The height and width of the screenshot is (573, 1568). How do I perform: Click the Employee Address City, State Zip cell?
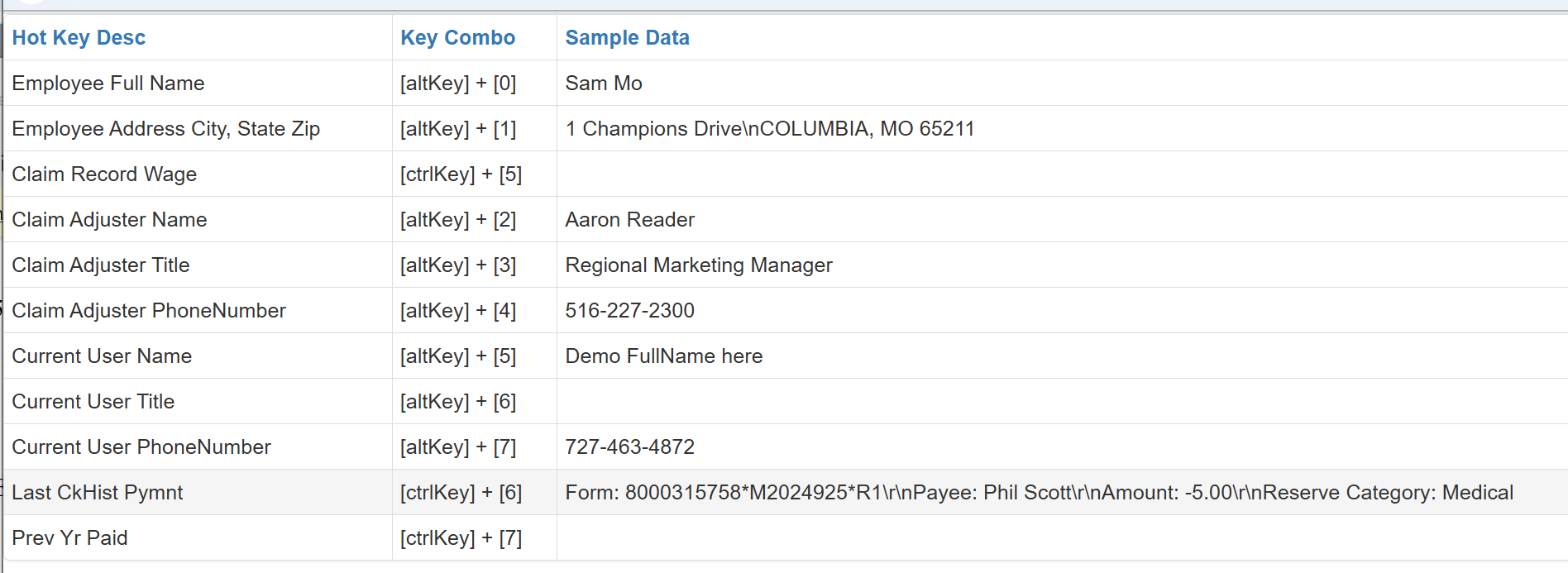tap(165, 129)
